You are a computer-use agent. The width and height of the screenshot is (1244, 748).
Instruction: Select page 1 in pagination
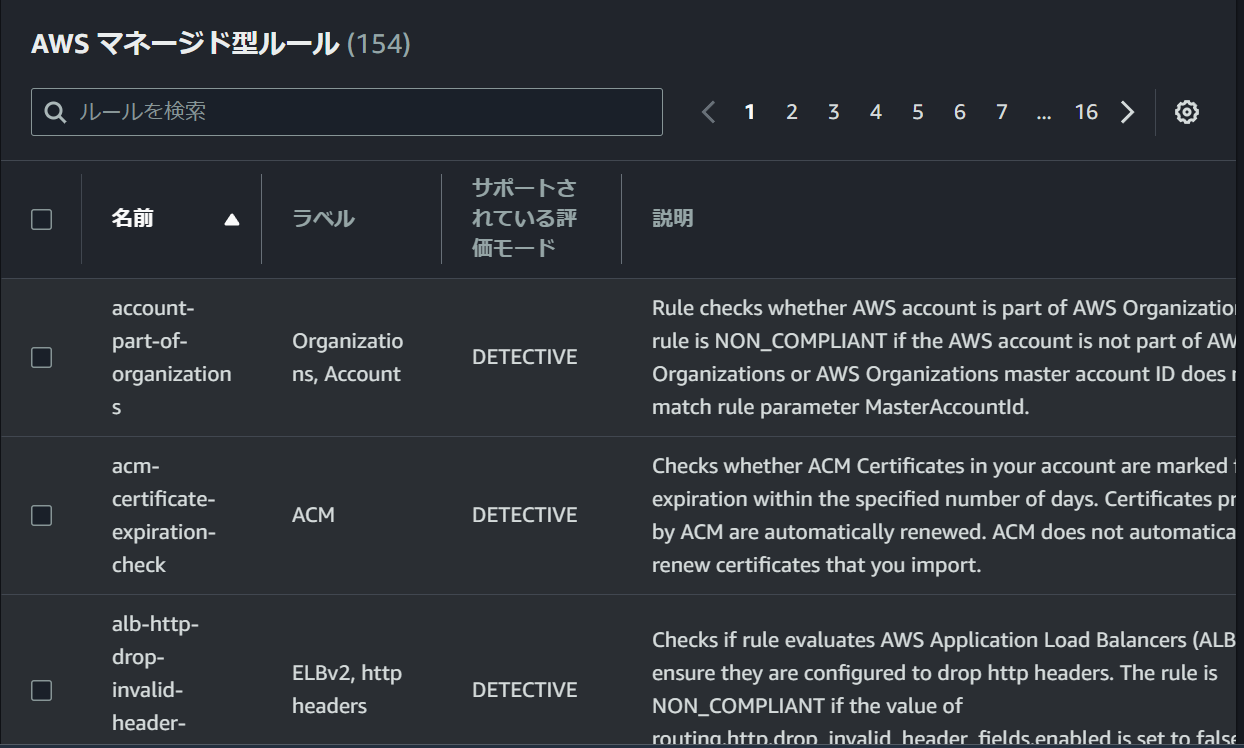tap(750, 112)
